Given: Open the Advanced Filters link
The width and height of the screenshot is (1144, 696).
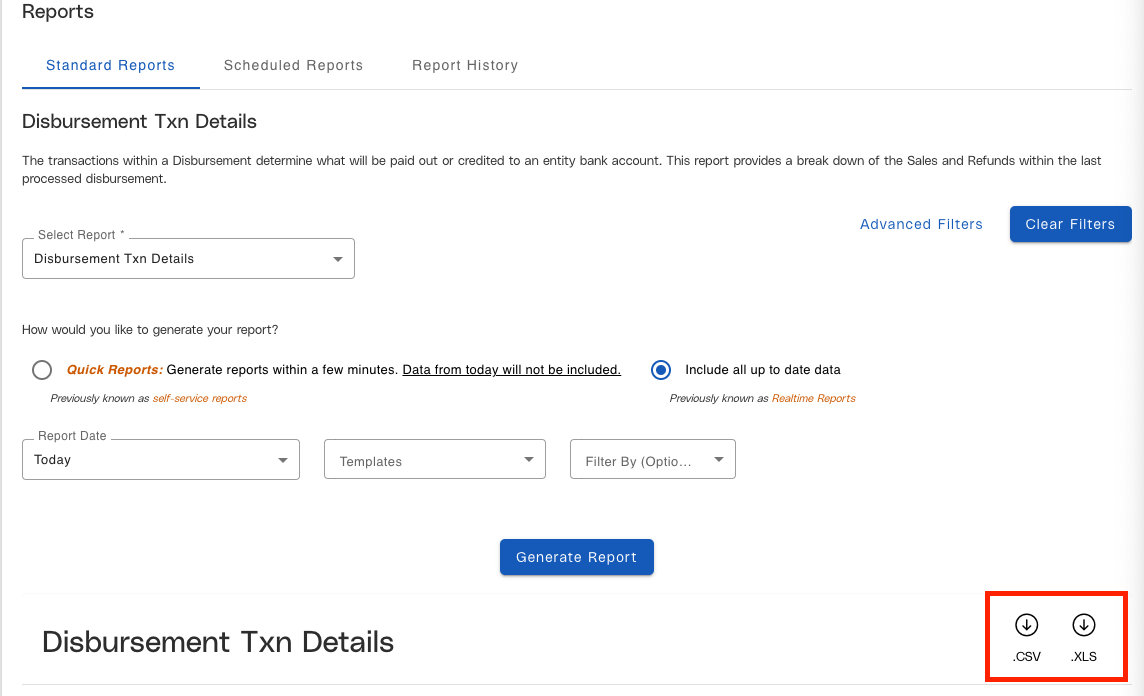Looking at the screenshot, I should click(x=921, y=224).
